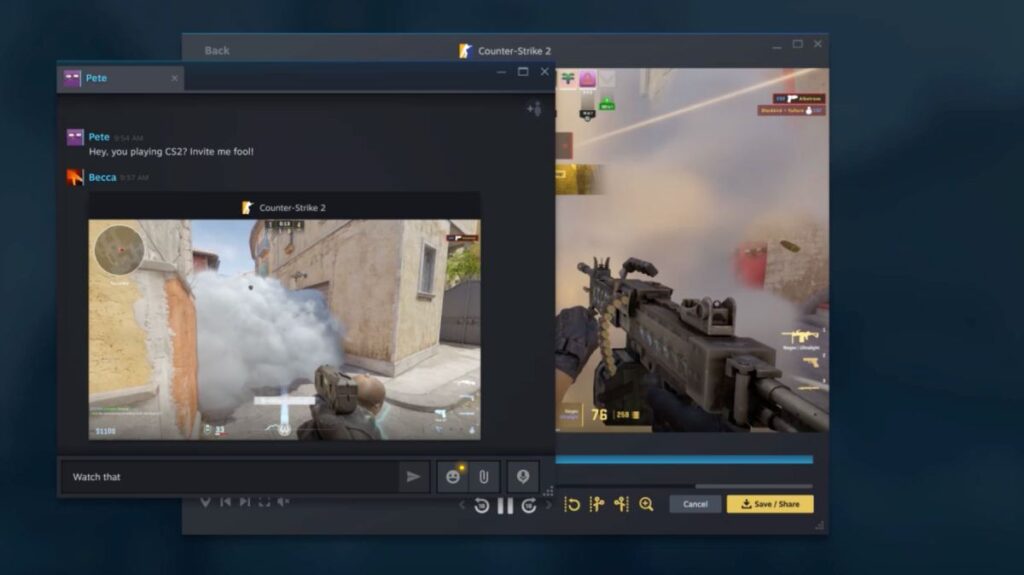Expand the dropdown arrow left of the player controls
This screenshot has width=1024, height=575.
point(205,502)
